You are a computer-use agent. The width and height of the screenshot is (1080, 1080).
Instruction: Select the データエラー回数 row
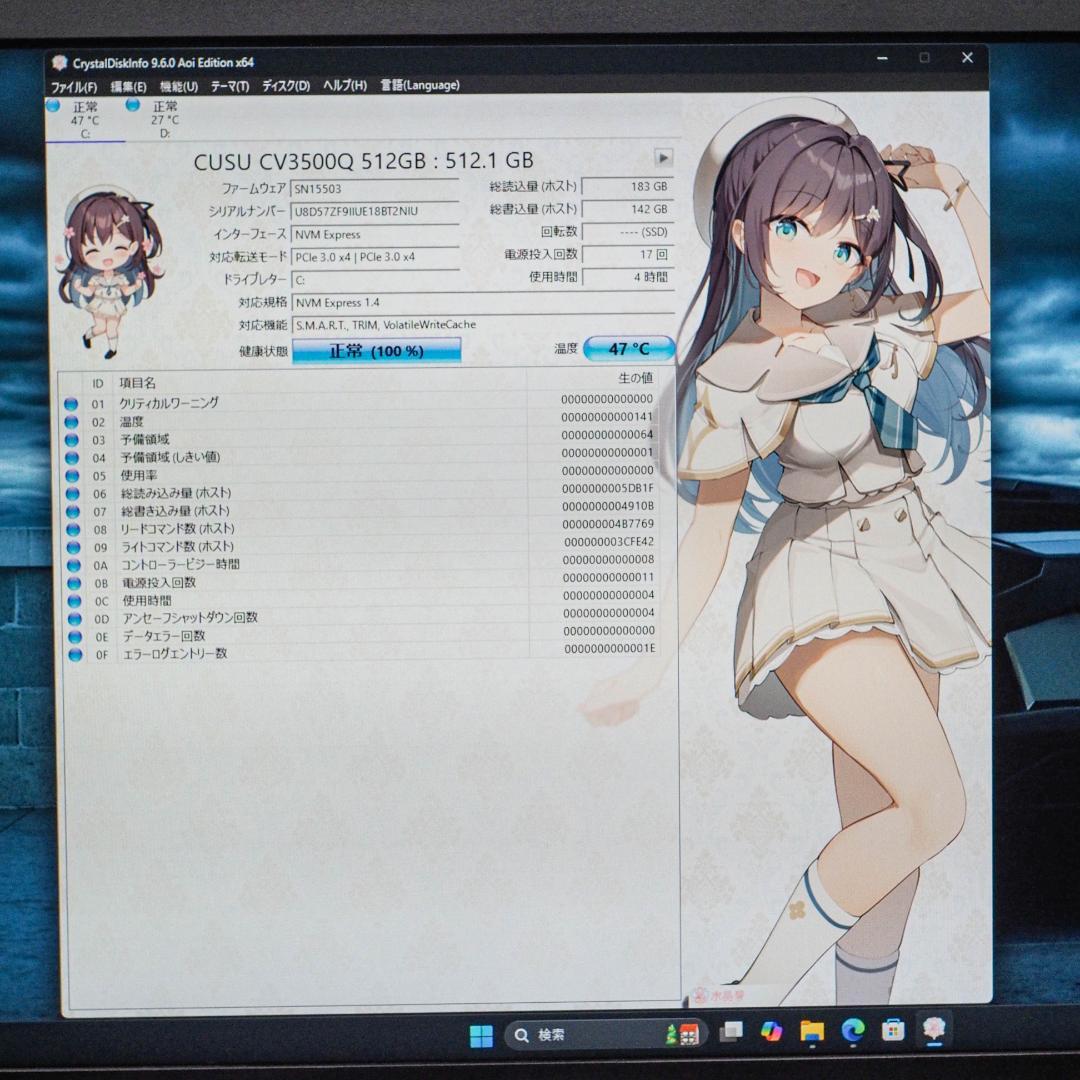pos(358,635)
